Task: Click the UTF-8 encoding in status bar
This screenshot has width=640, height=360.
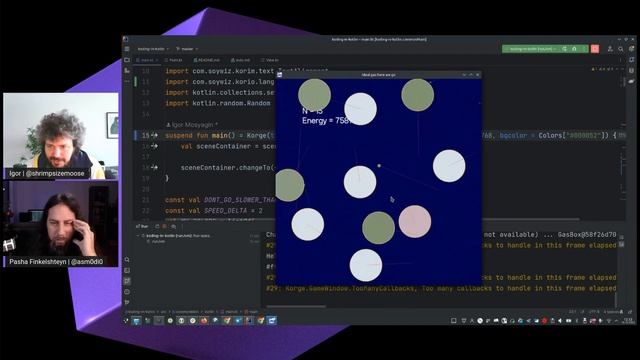Action: click(x=595, y=312)
